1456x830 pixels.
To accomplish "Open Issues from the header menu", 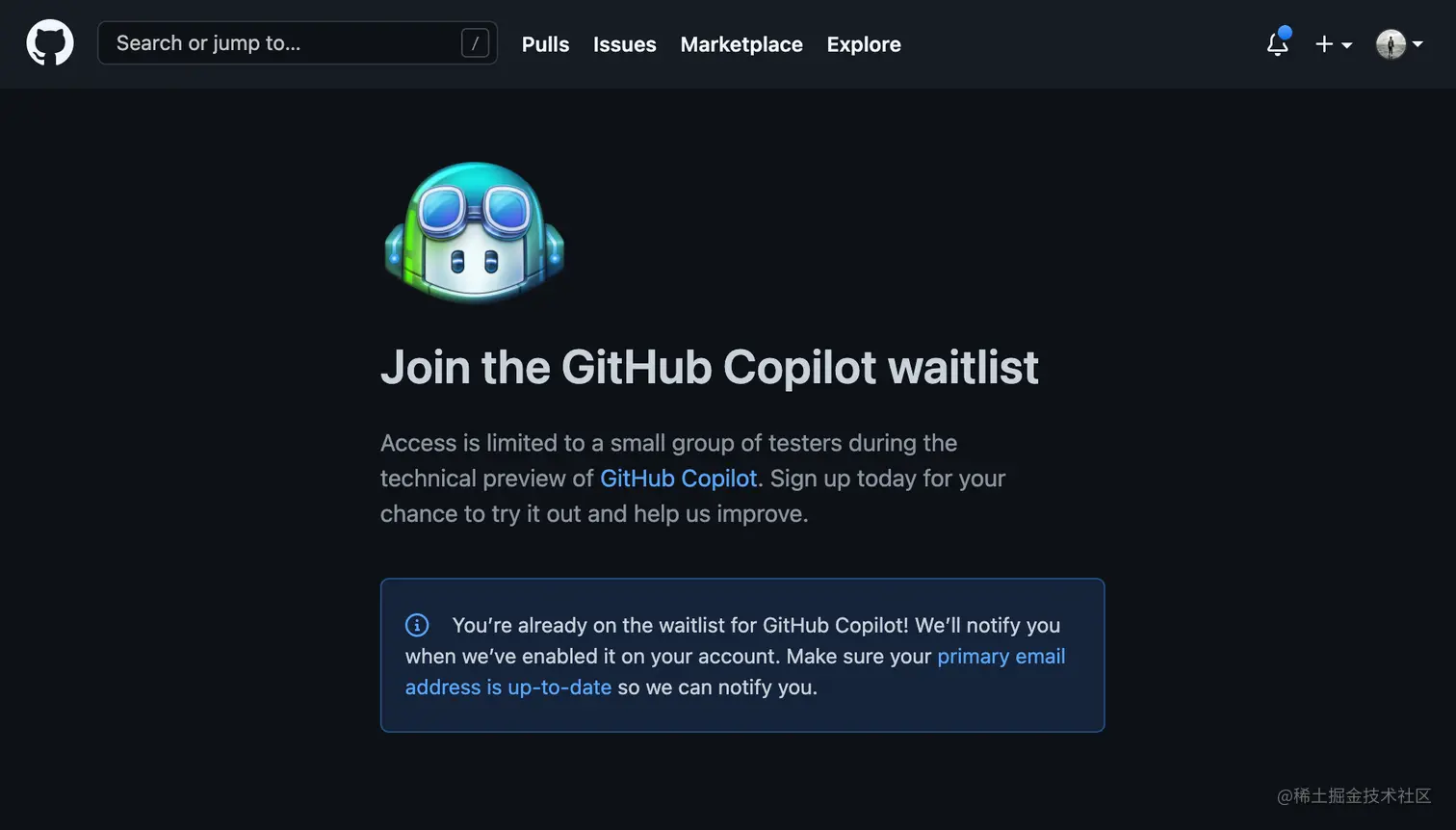I will (624, 44).
